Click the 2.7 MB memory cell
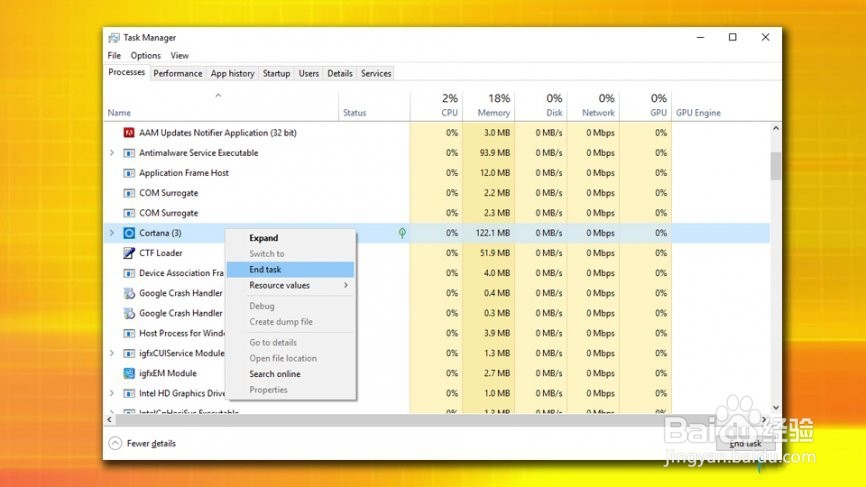 (489, 373)
